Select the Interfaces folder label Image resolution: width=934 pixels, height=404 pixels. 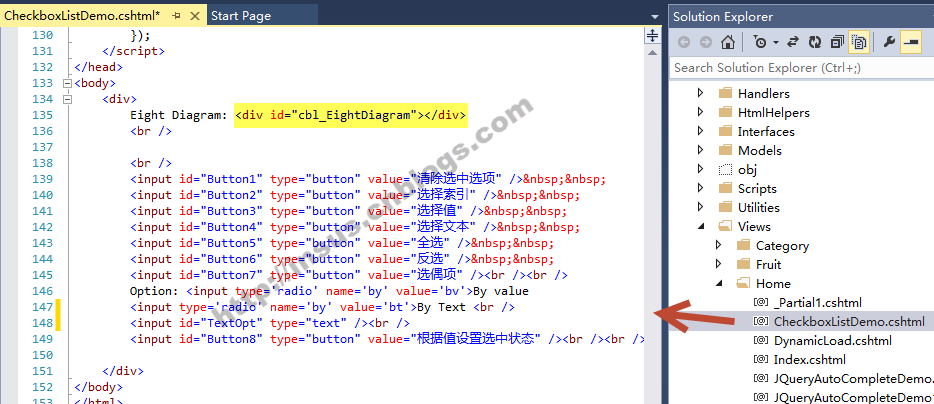point(766,132)
